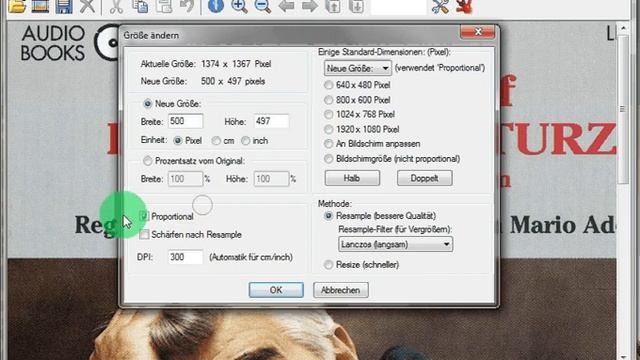640x360 pixels.
Task: Select the 'Neue Größe' radio option
Action: pyautogui.click(x=147, y=104)
